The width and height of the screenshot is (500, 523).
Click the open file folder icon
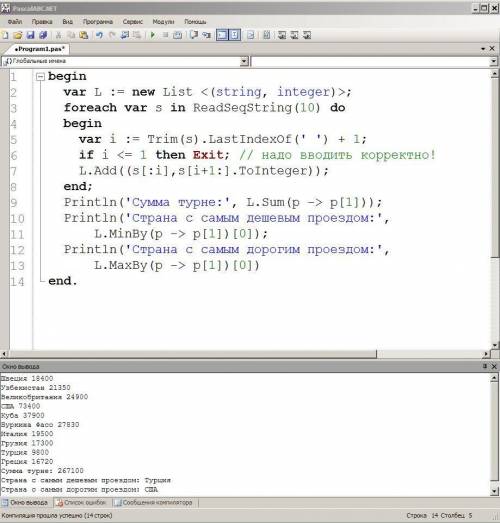18,35
